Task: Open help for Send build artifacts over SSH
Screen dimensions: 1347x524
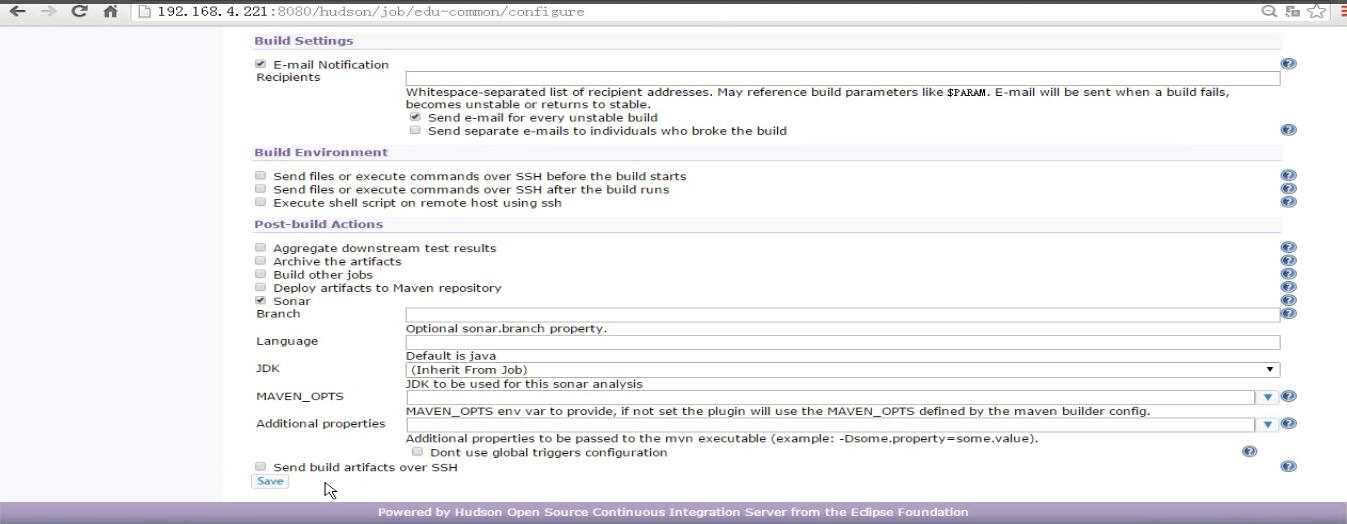Action: [1288, 466]
